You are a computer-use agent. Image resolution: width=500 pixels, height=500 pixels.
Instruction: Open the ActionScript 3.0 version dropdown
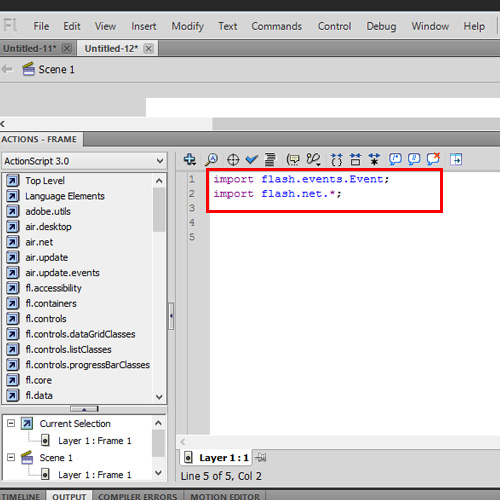pyautogui.click(x=84, y=161)
